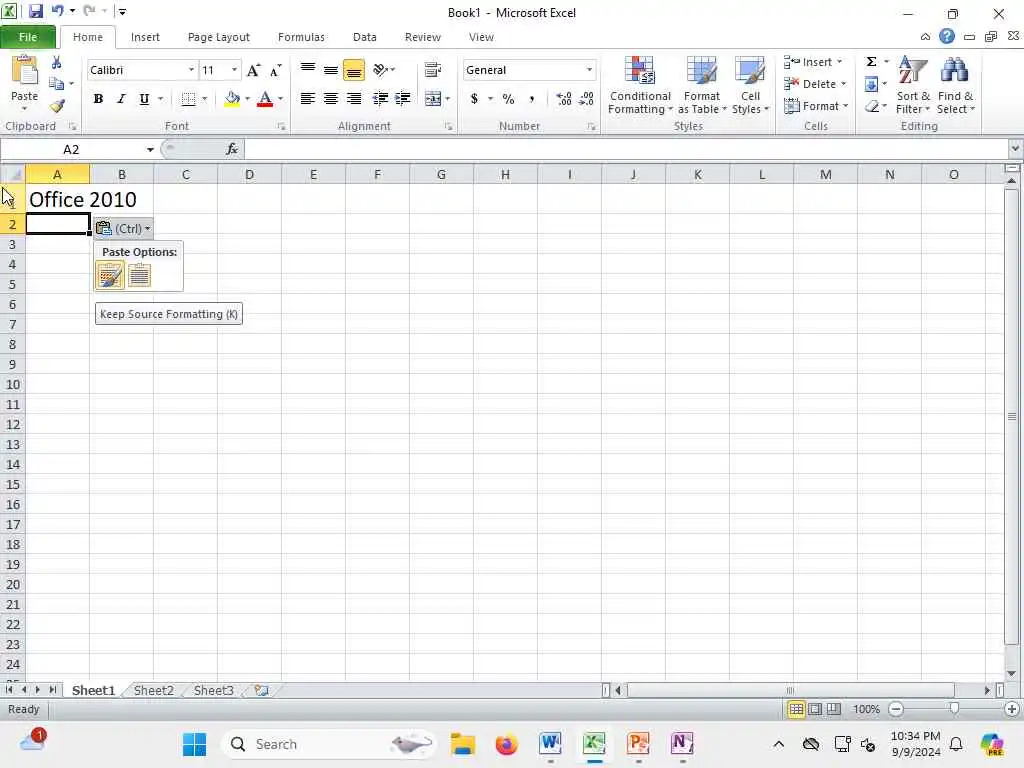Click the zoom slider handle
The height and width of the screenshot is (768, 1024).
click(954, 709)
